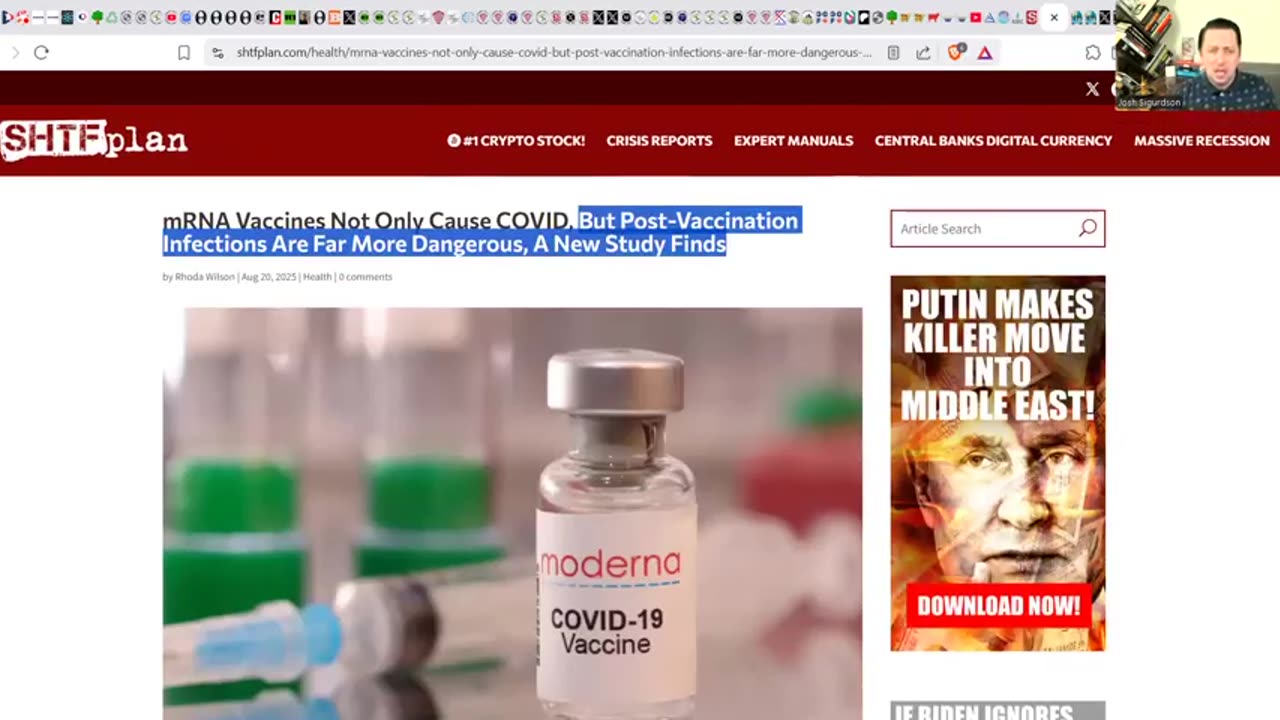Click the date Aug 20, 2025
Viewport: 1280px width, 720px height.
click(269, 277)
